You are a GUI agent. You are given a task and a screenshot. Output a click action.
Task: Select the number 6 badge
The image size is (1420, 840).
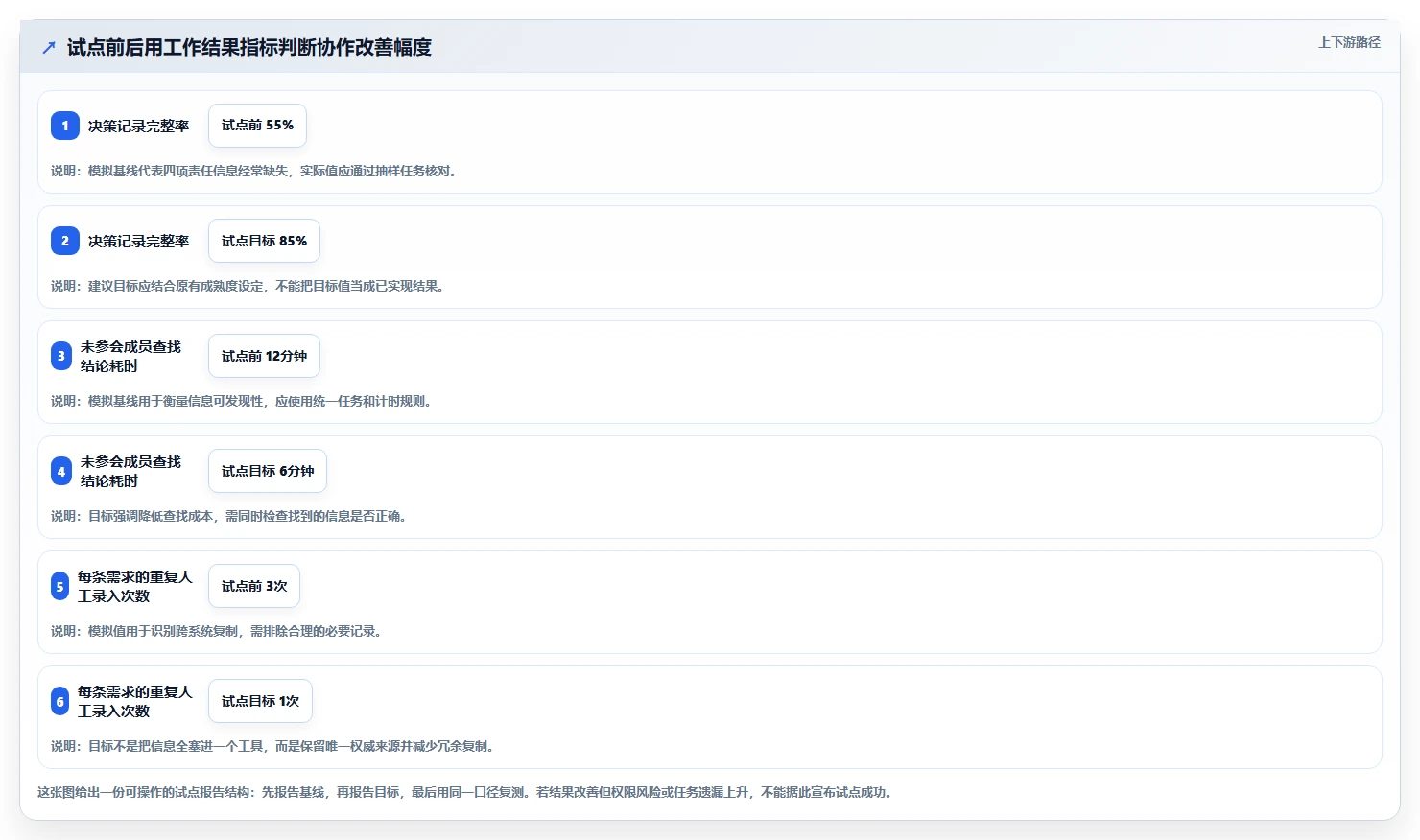(x=59, y=701)
